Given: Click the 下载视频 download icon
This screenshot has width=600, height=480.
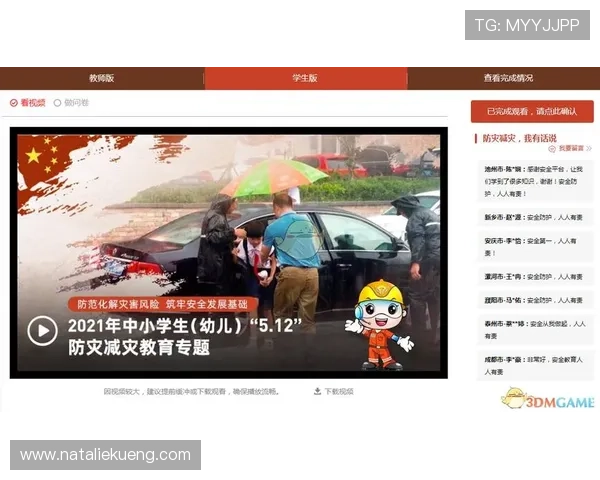Looking at the screenshot, I should 317,391.
